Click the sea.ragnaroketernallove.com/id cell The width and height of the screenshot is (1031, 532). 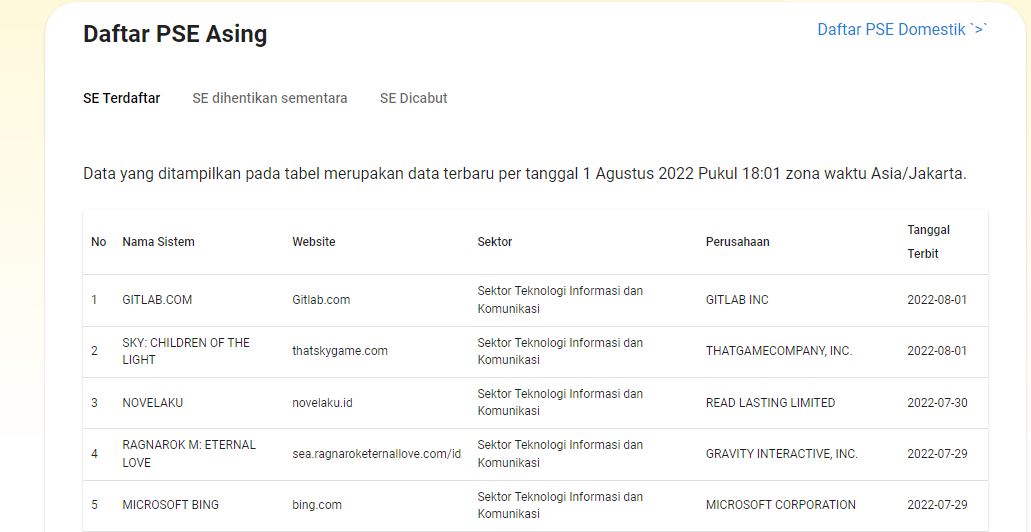(377, 454)
